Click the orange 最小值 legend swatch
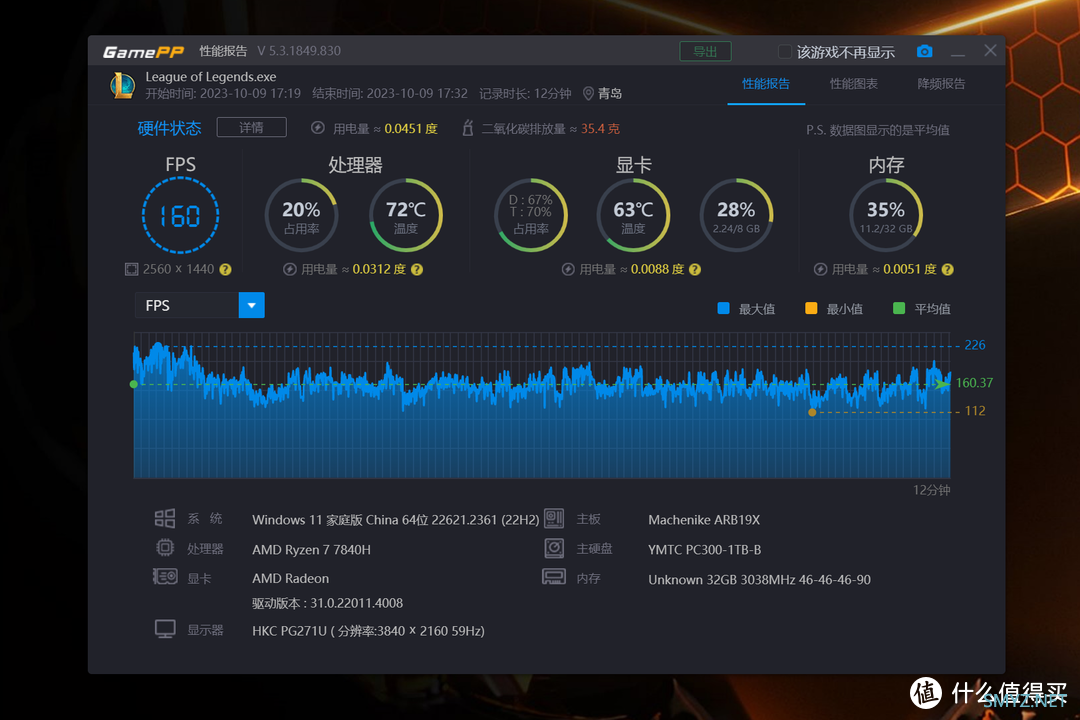 (811, 308)
